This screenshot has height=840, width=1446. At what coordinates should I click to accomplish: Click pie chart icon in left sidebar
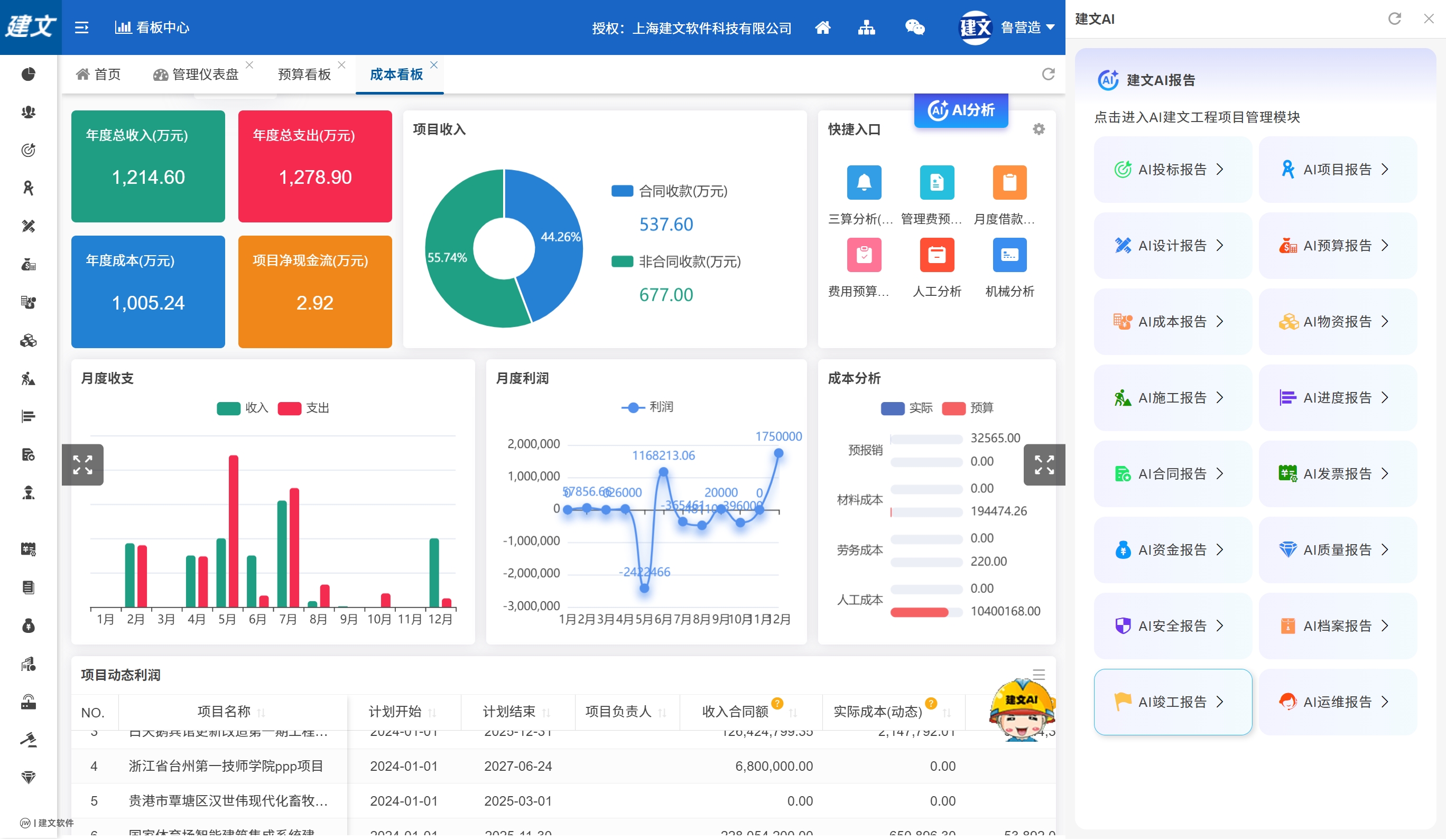pyautogui.click(x=28, y=74)
